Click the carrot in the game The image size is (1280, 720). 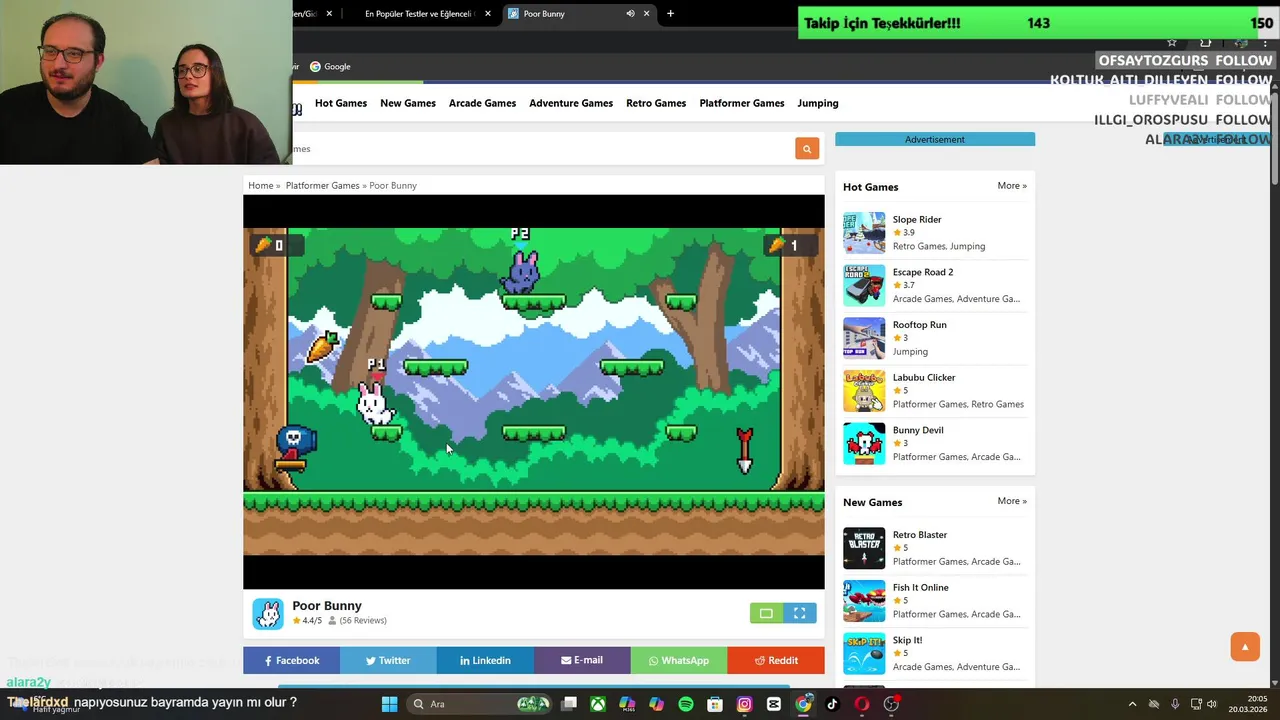[323, 346]
